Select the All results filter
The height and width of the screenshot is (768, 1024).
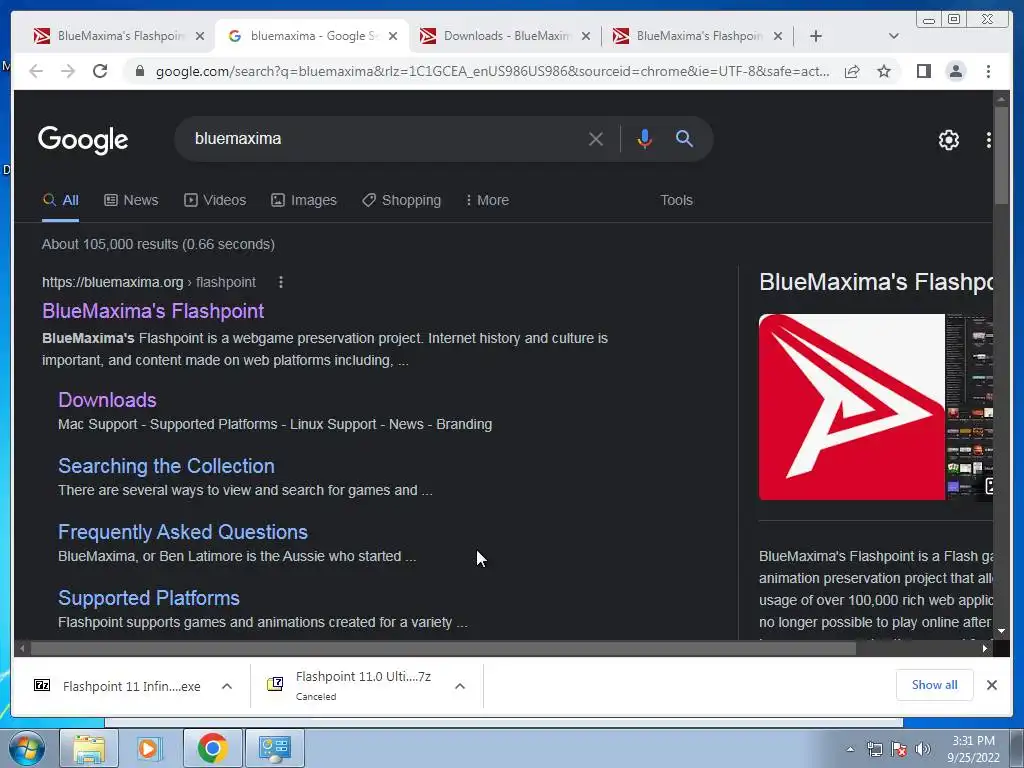click(x=60, y=200)
